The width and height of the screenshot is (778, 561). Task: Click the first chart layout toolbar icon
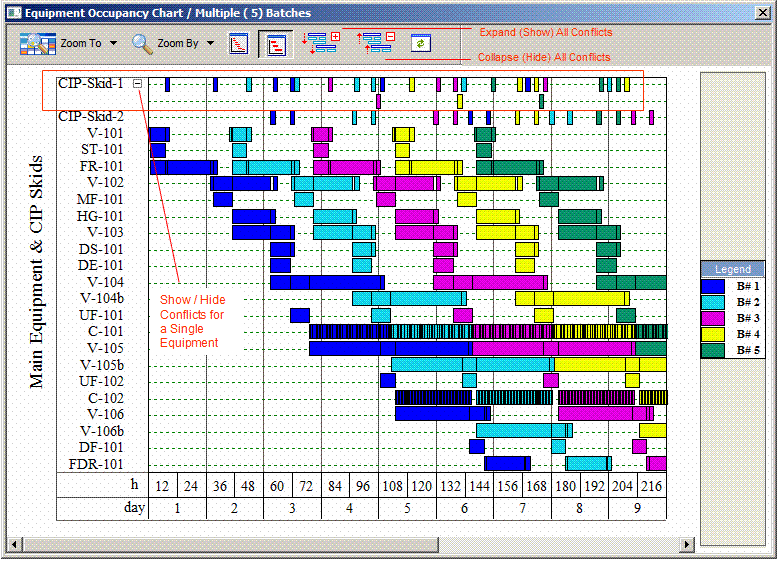coord(239,44)
